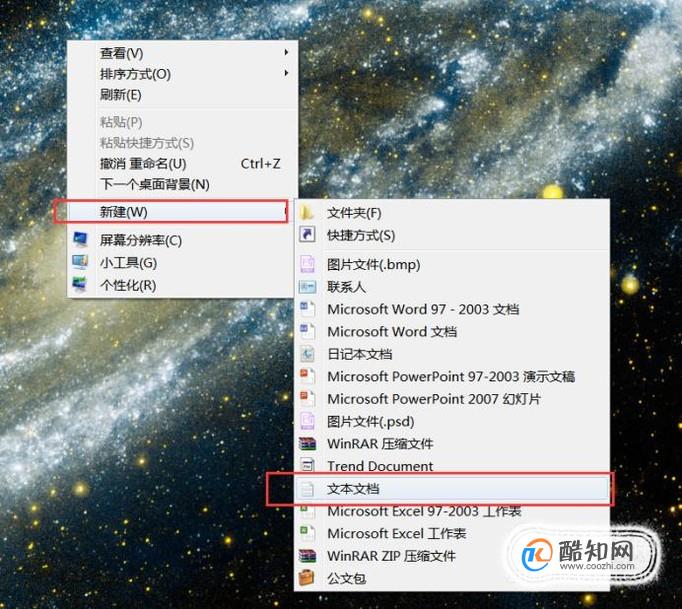Expand the 查看(V) submenu arrow
The width and height of the screenshot is (682, 609).
tap(286, 52)
